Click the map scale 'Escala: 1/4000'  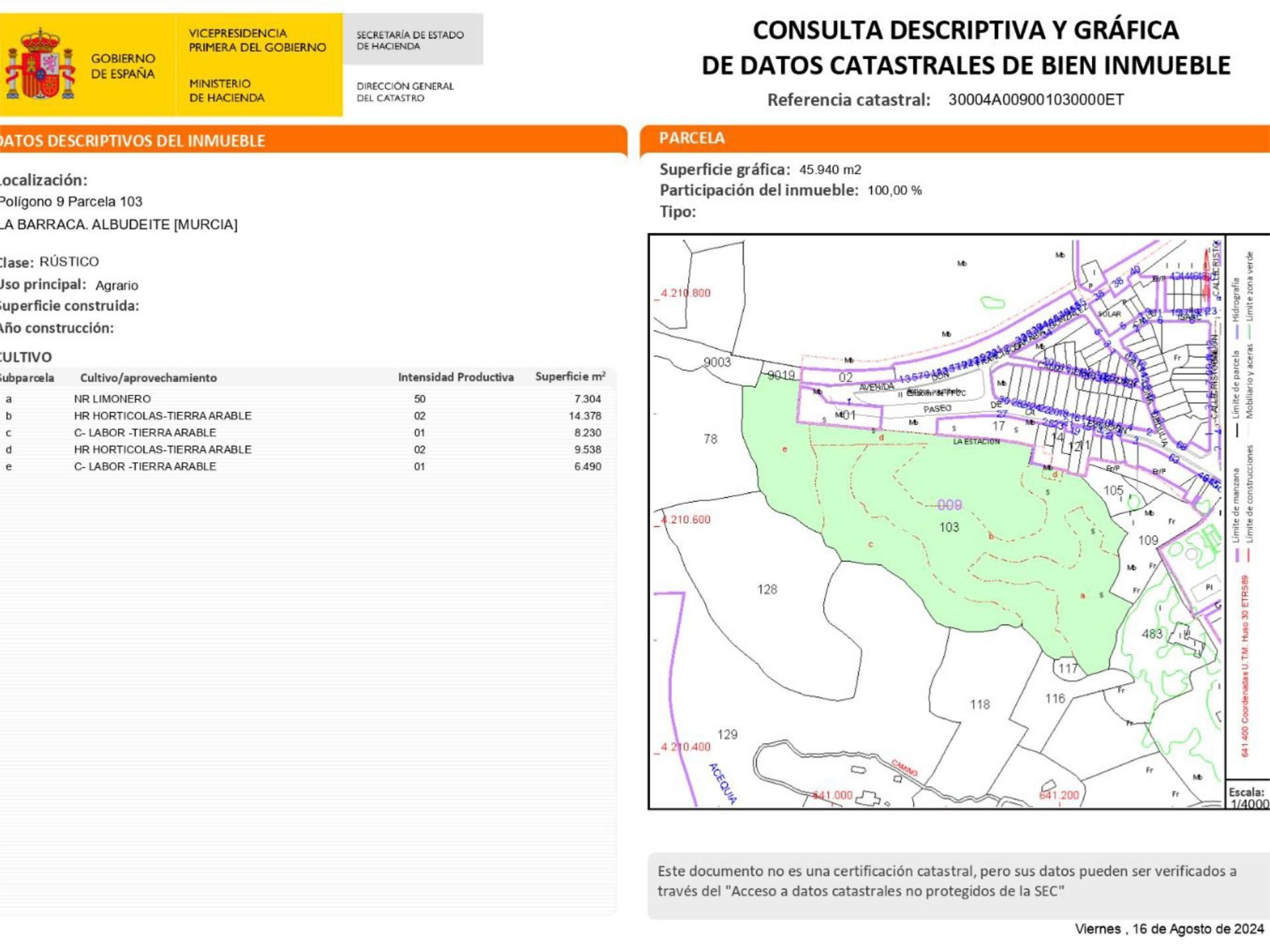[1248, 798]
